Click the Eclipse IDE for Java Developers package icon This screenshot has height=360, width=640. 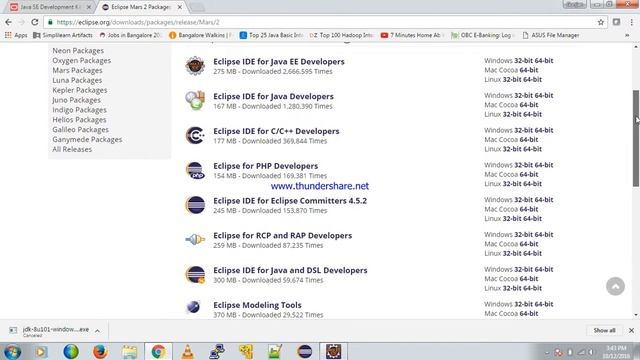195,100
